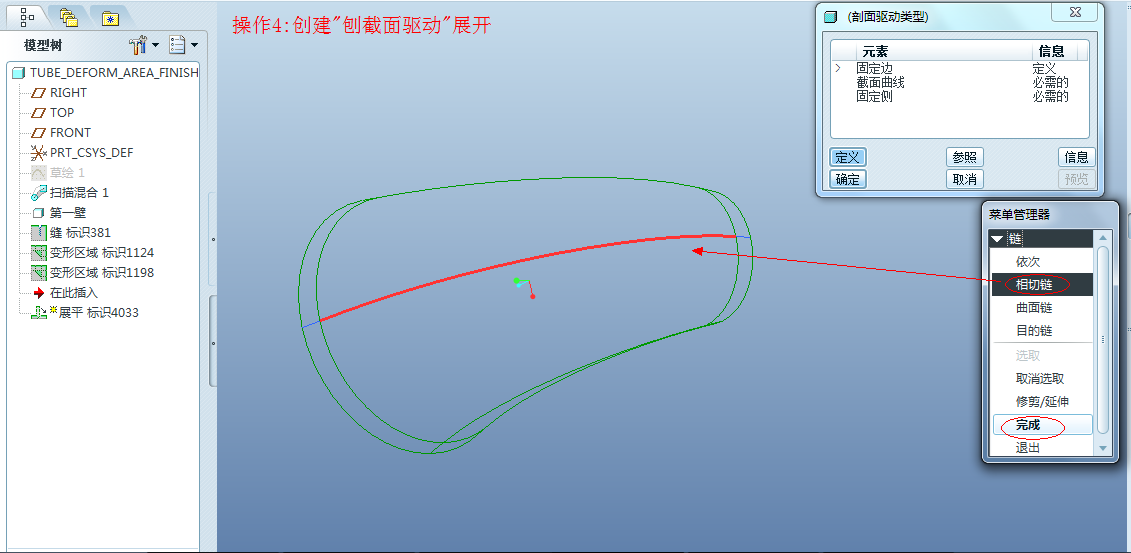Select the FRONT datum plane
Image resolution: width=1131 pixels, height=553 pixels.
70,133
